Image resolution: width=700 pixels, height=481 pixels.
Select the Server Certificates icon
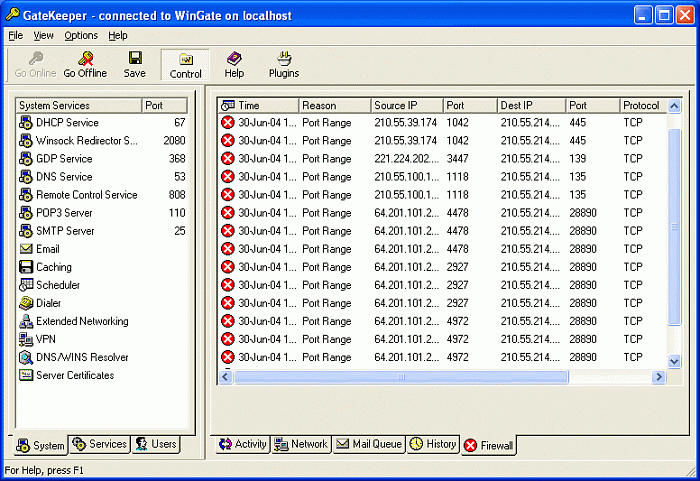pos(26,375)
